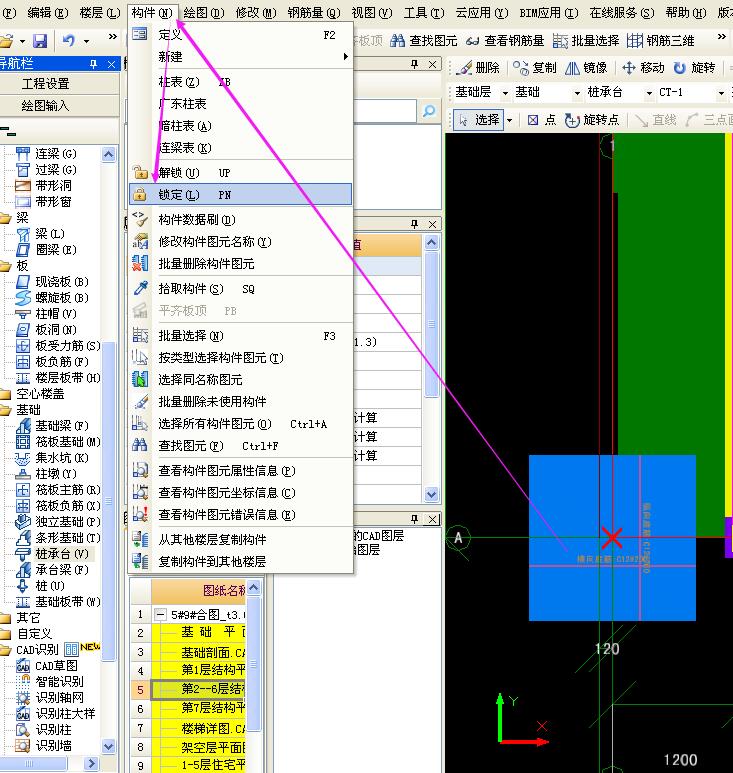Click the Rotate (旋转) tool
The height and width of the screenshot is (773, 733).
pyautogui.click(x=695, y=68)
